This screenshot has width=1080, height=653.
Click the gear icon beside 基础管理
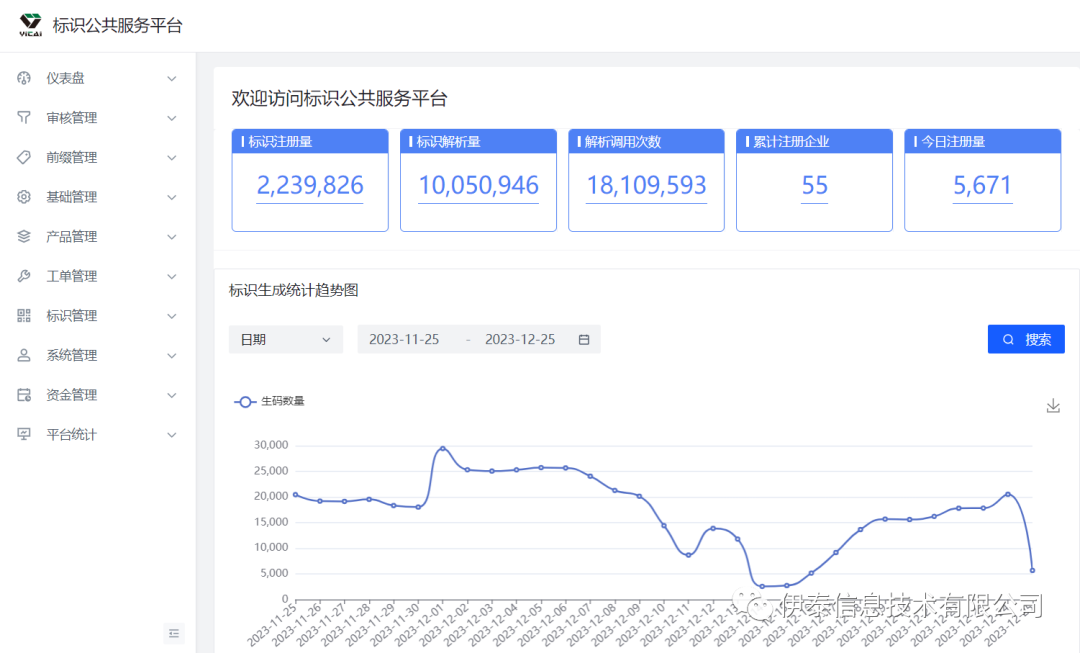point(24,197)
